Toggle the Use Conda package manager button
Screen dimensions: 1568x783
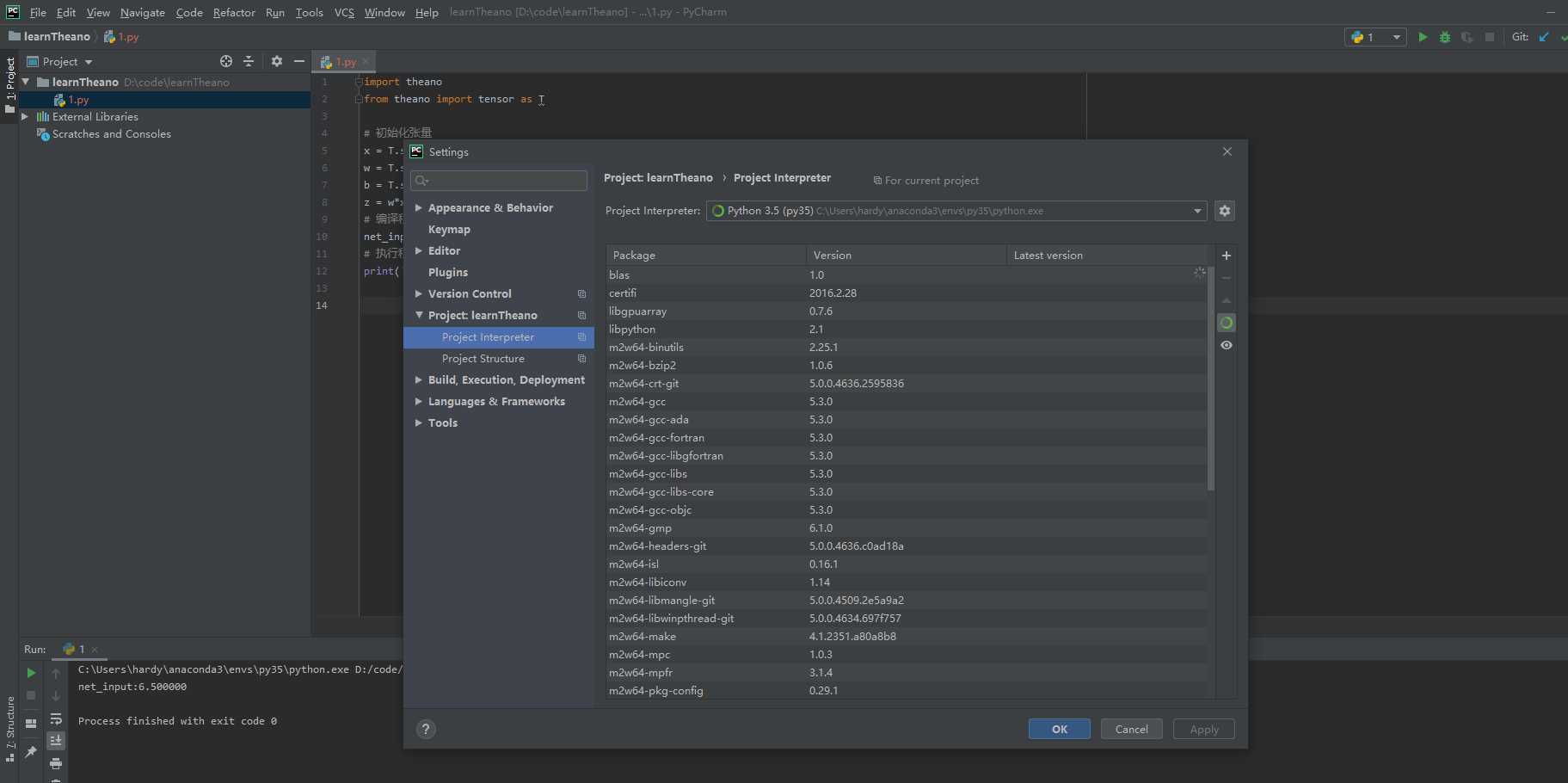pos(1227,323)
